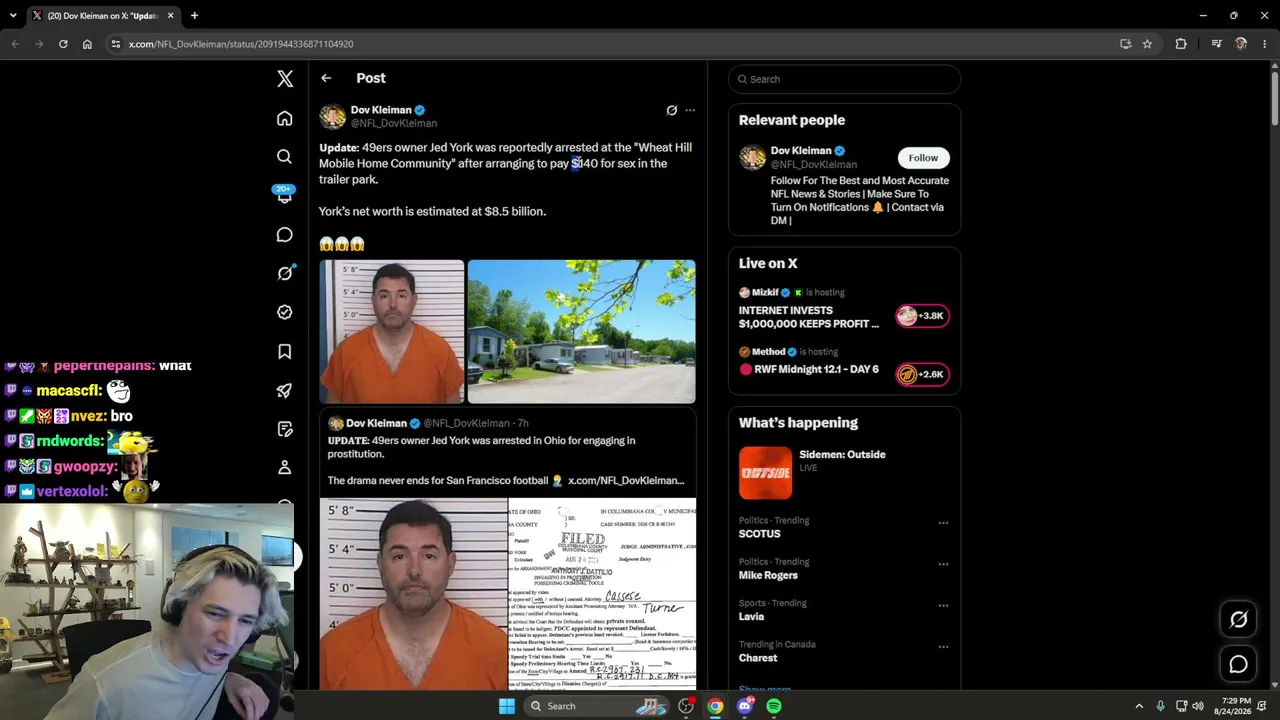Open the Sidemen: Outside live event

(x=845, y=472)
